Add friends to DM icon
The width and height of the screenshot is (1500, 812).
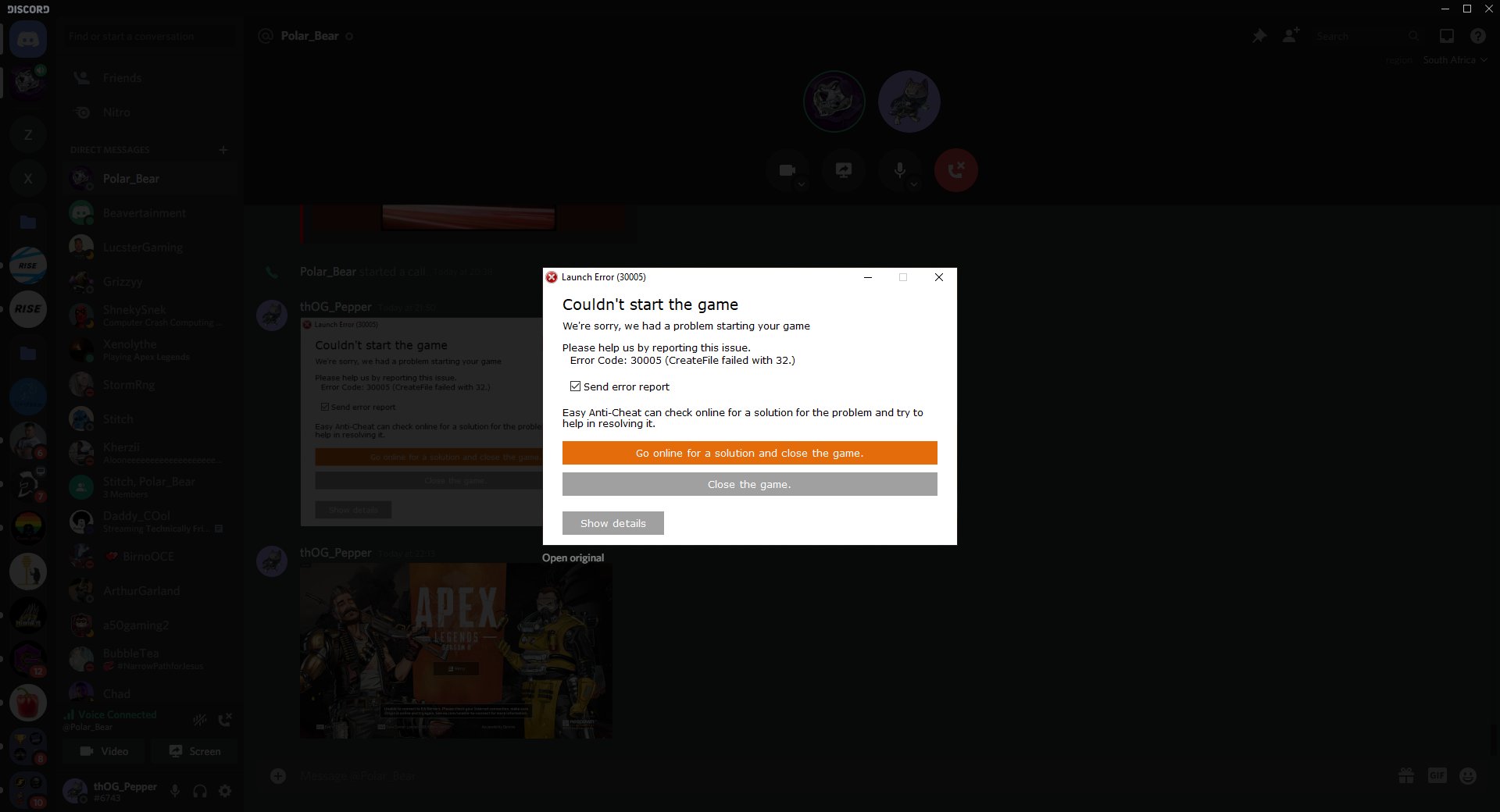tap(1291, 36)
